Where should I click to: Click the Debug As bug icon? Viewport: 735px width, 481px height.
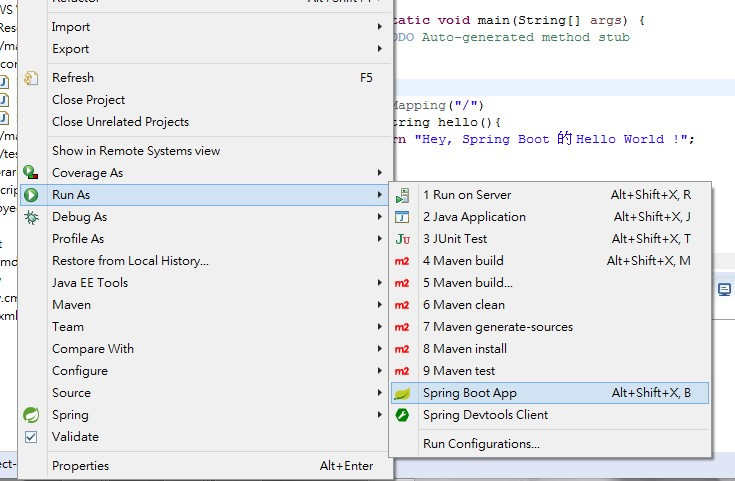[31, 217]
